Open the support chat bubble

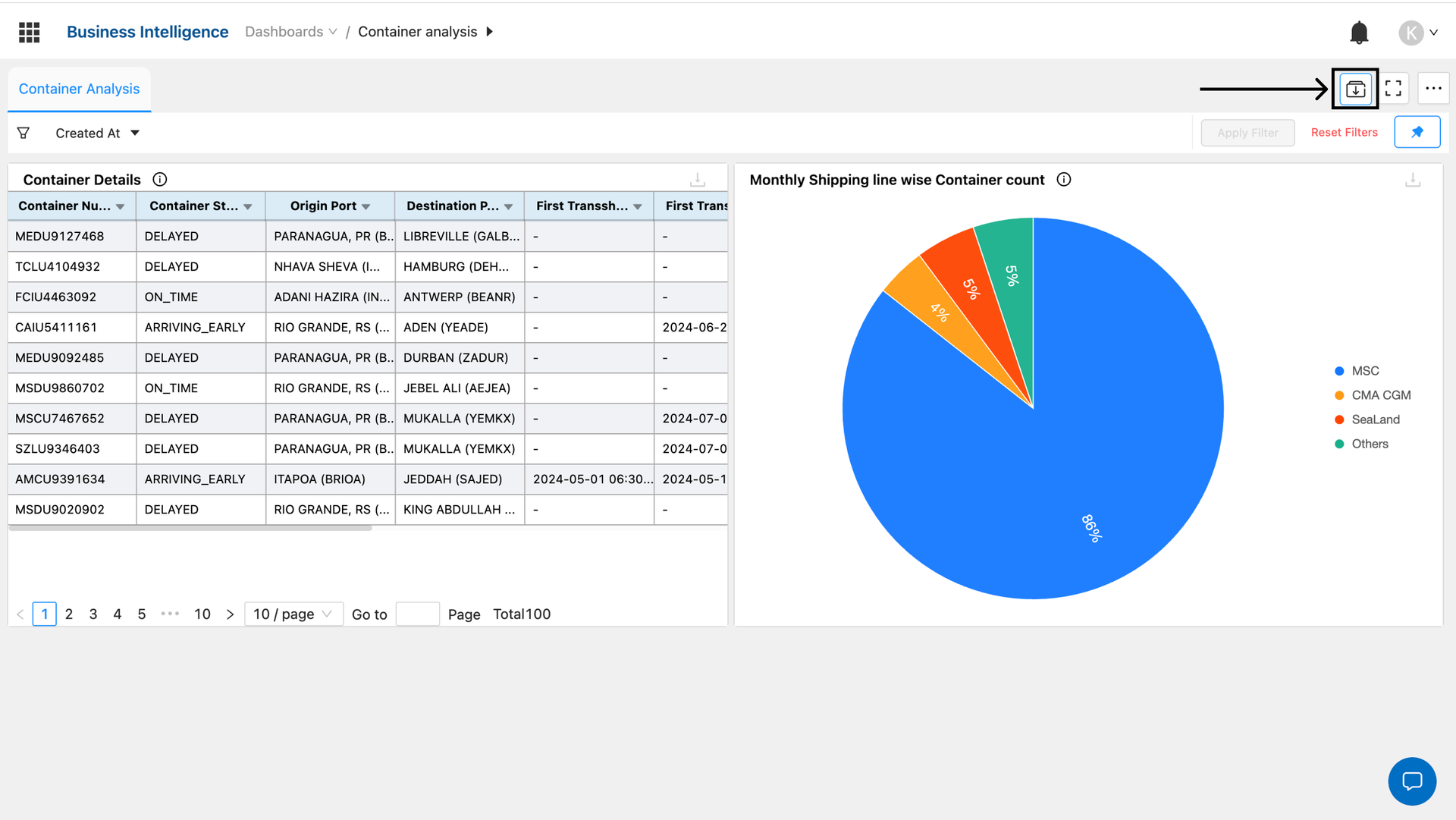click(x=1411, y=781)
